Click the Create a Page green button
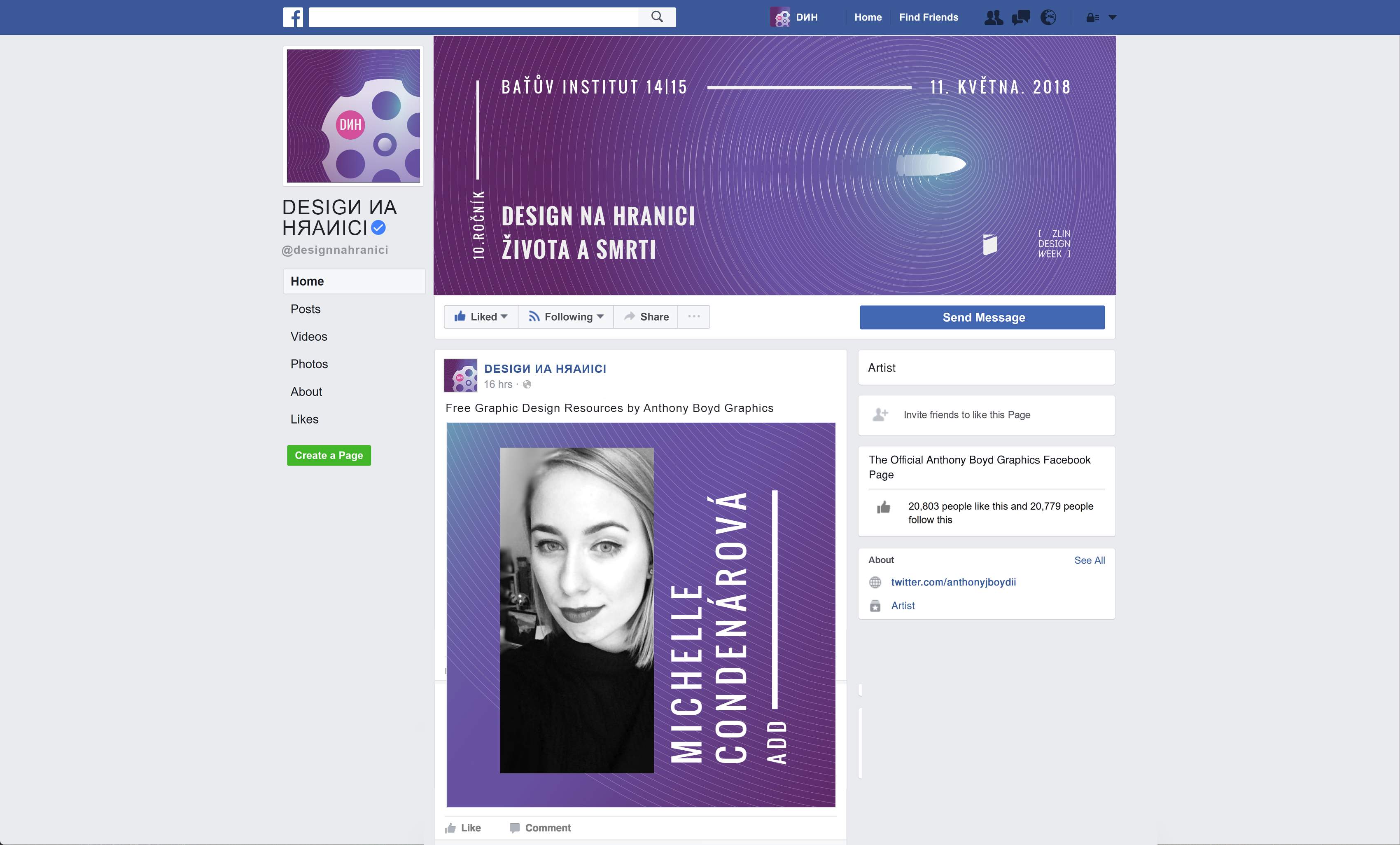The width and height of the screenshot is (1400, 845). coord(329,456)
